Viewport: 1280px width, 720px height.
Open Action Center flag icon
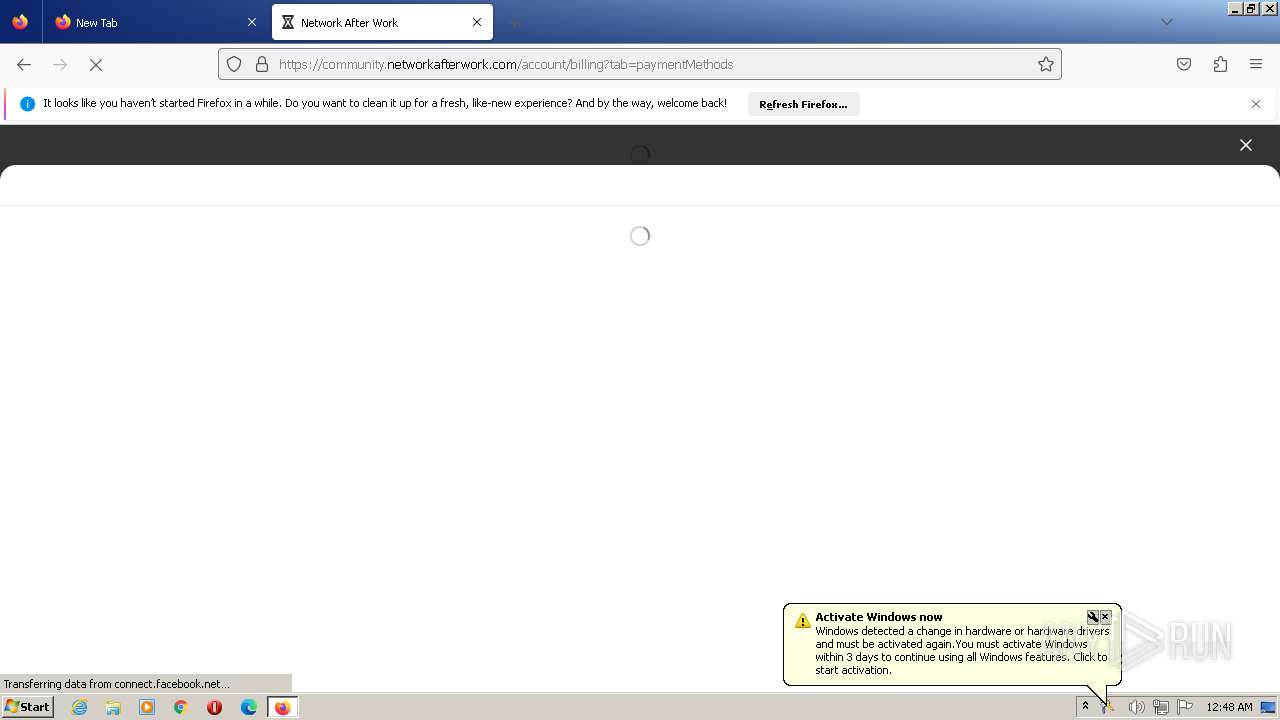1185,707
